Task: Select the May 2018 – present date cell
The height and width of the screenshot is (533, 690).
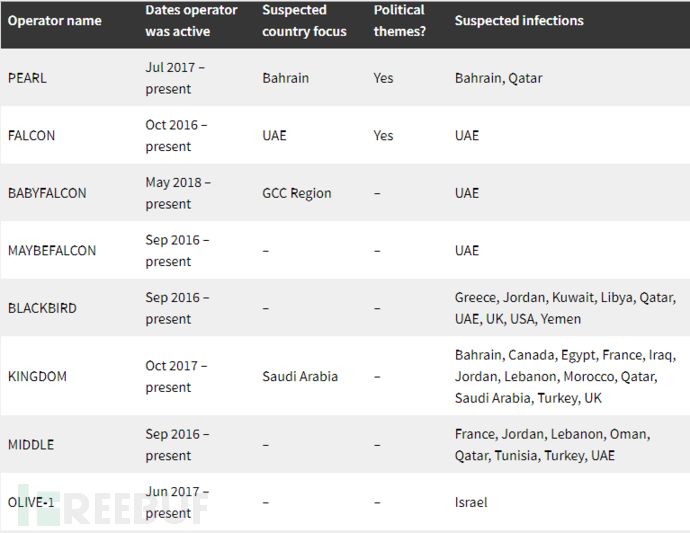Action: 178,193
